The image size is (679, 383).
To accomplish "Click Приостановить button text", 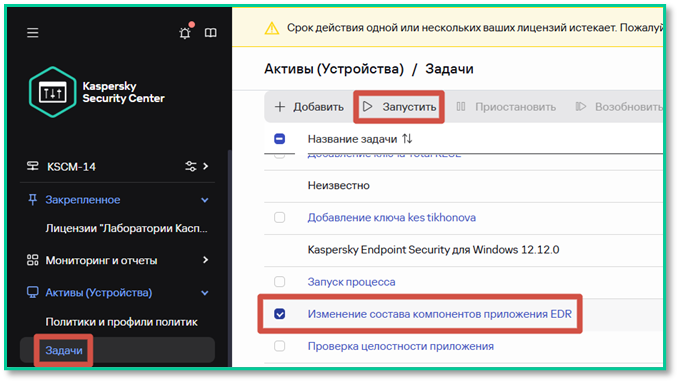I will click(x=515, y=107).
